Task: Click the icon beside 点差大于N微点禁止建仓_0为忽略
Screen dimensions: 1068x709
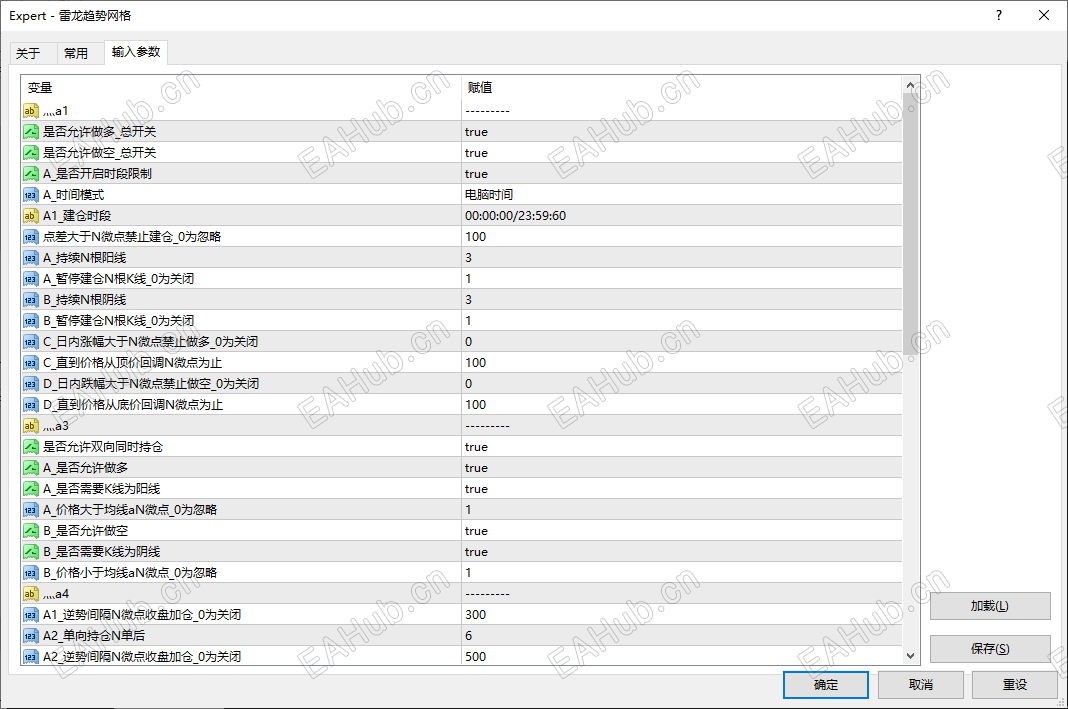Action: tap(31, 237)
